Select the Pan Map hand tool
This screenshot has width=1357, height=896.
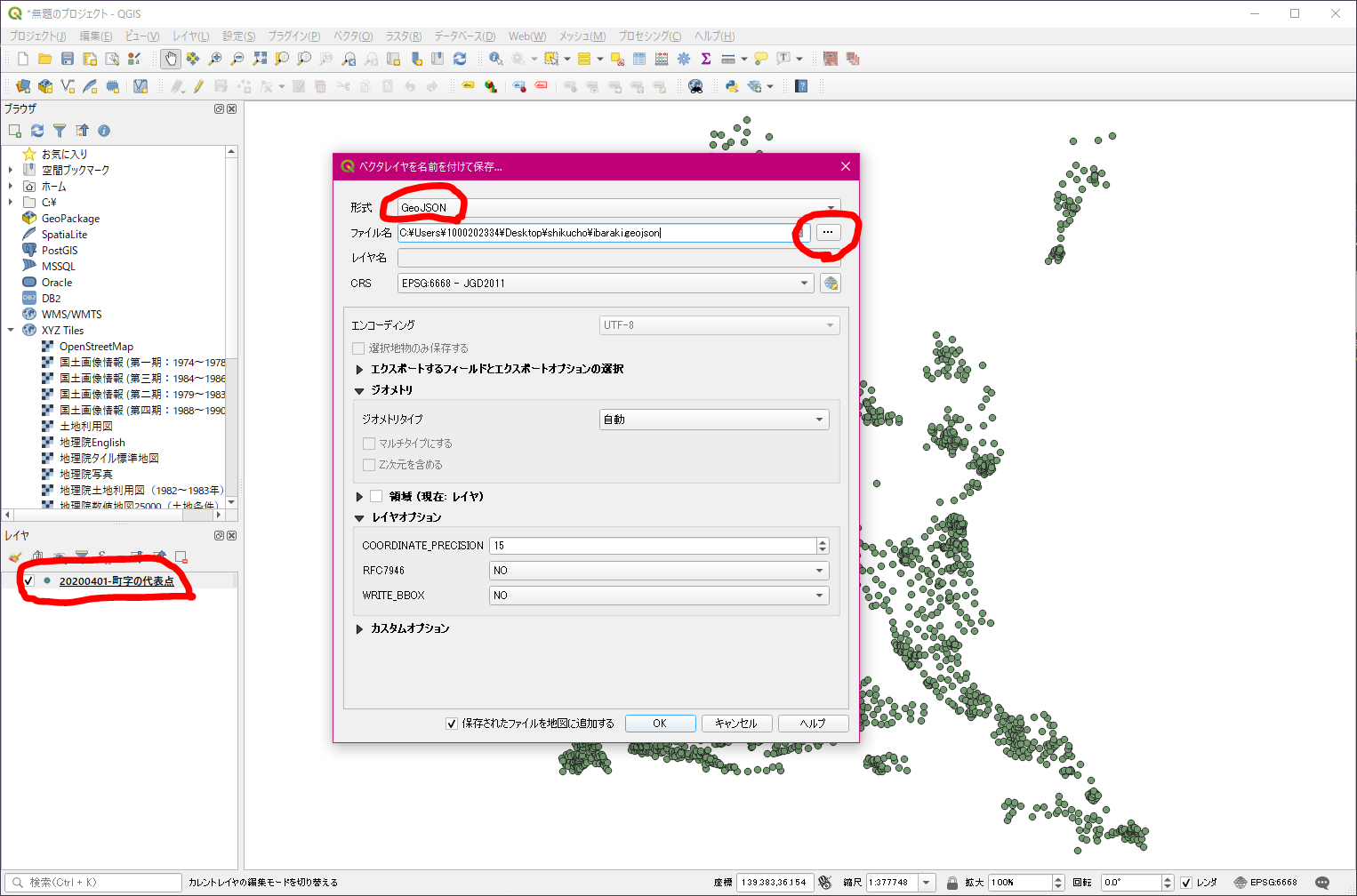tap(170, 59)
